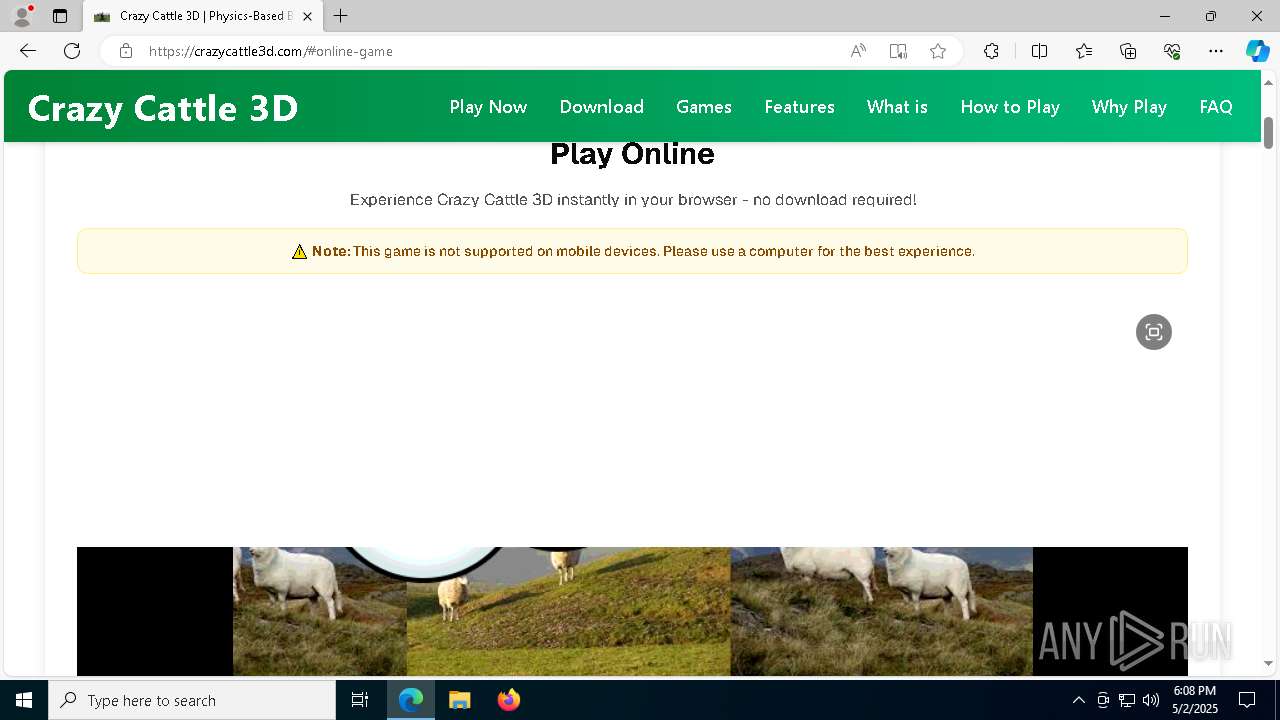
Task: Open Settings and more ellipsis menu
Action: pos(1216,51)
